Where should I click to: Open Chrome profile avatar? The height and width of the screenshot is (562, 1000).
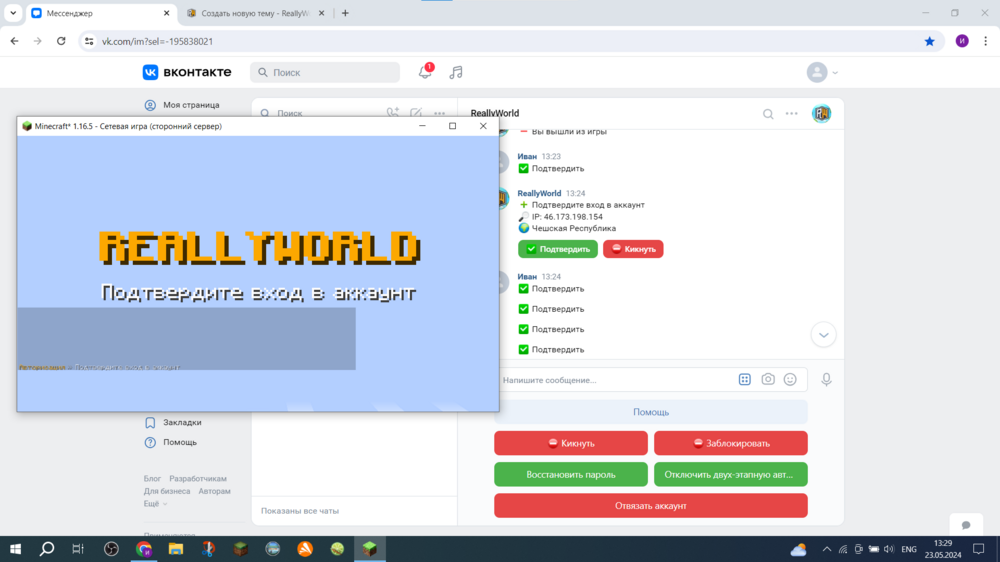962,41
